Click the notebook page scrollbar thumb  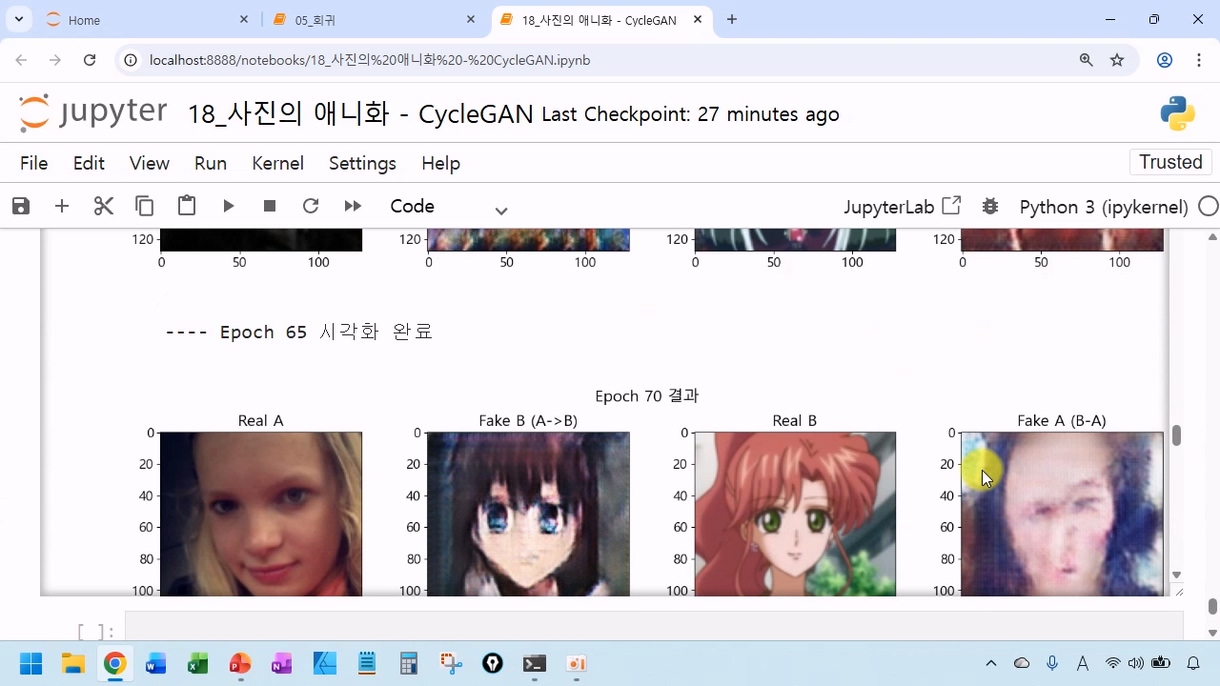point(1213,606)
